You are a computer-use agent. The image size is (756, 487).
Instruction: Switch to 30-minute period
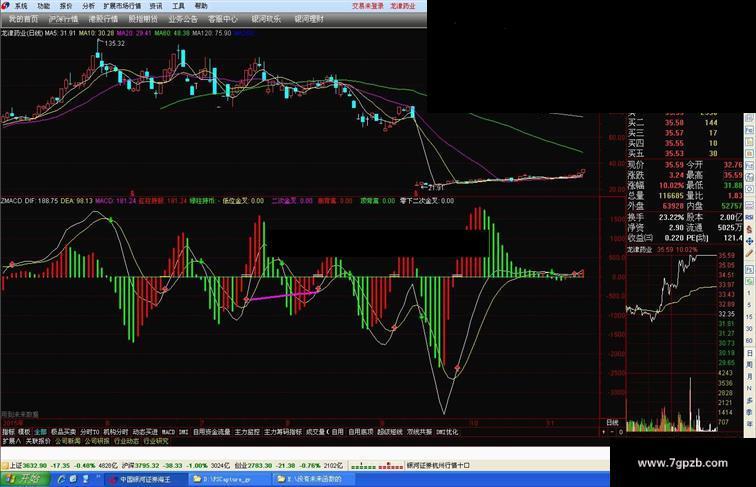749,329
